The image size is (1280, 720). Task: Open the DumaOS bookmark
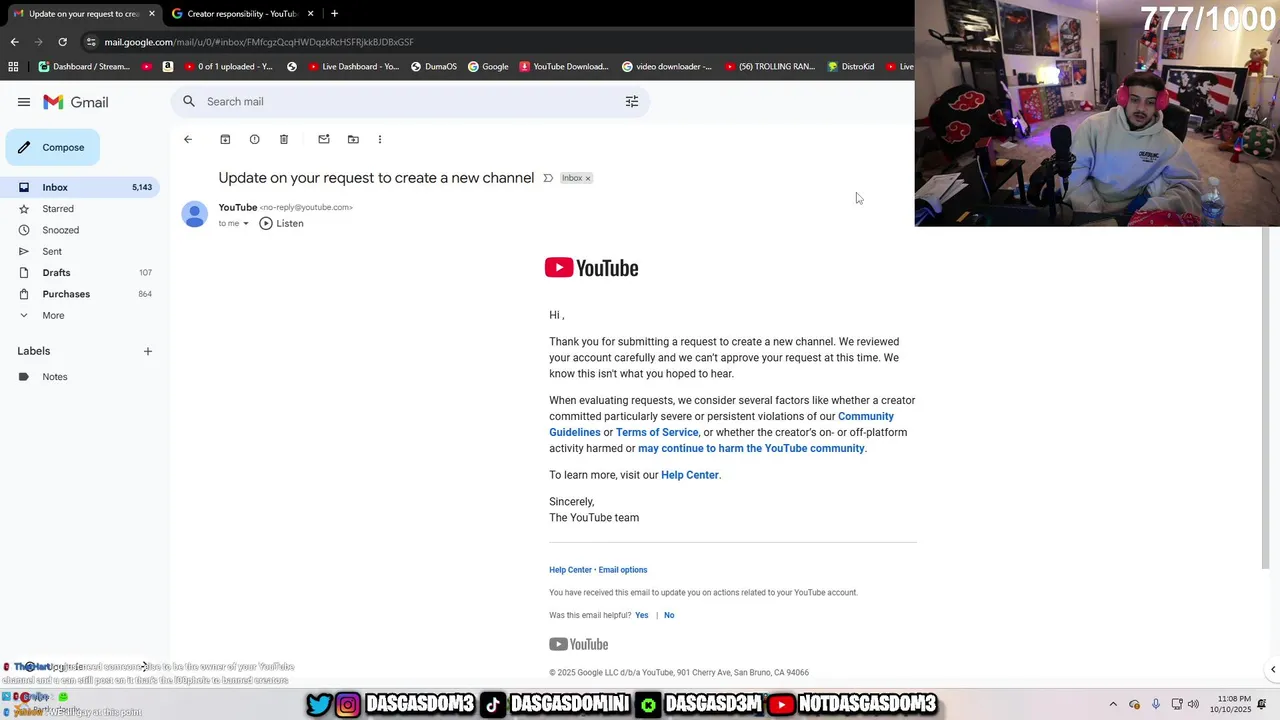pyautogui.click(x=434, y=67)
